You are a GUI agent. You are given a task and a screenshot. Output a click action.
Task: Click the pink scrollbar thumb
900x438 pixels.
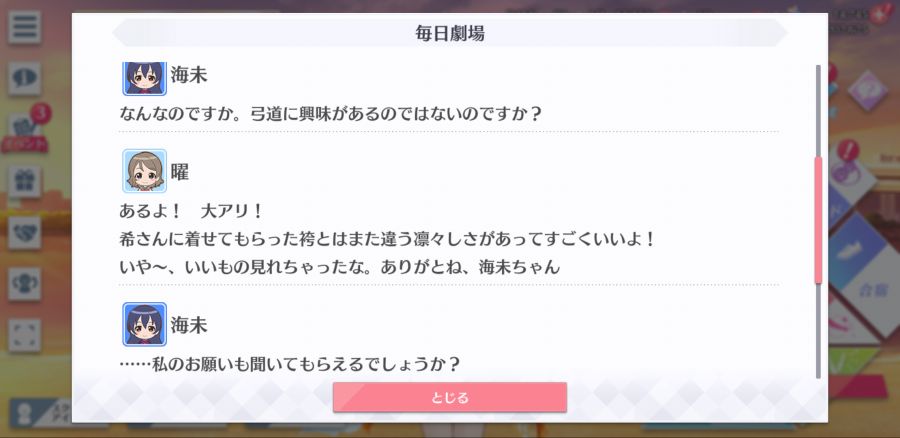click(818, 219)
